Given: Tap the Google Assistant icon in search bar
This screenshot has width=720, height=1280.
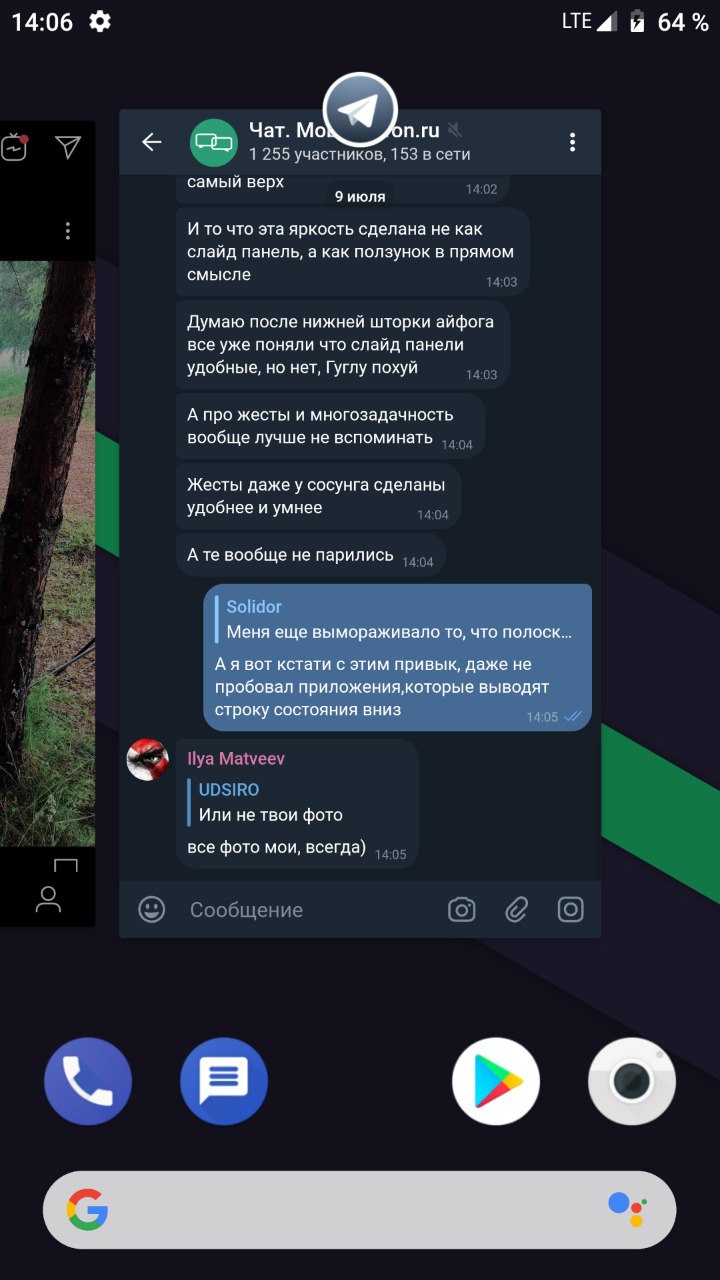Looking at the screenshot, I should [627, 1209].
